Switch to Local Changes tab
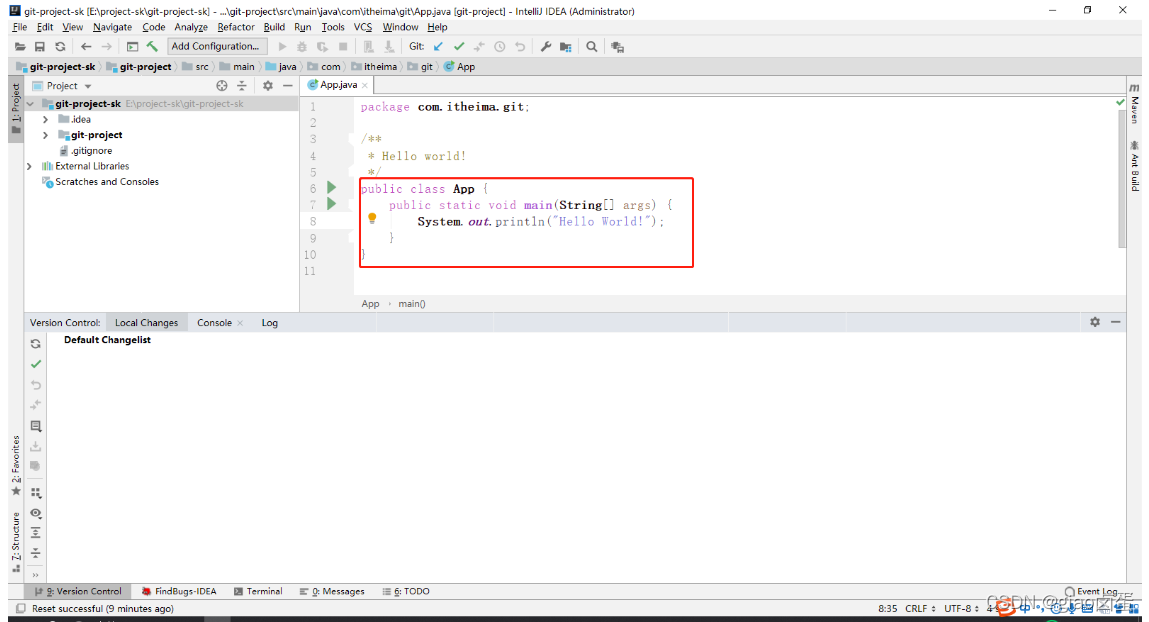This screenshot has width=1149, height=622. (x=147, y=322)
